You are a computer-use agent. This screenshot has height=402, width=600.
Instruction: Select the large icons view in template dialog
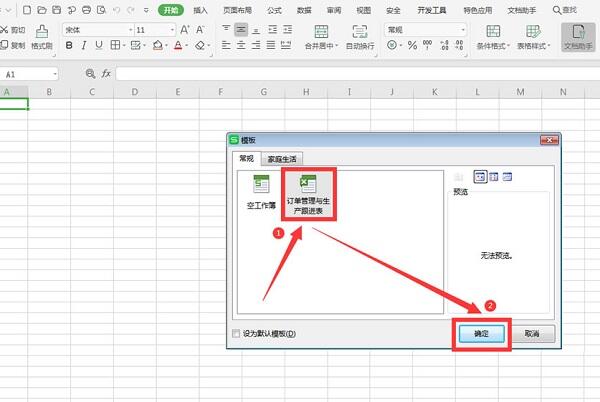[480, 177]
